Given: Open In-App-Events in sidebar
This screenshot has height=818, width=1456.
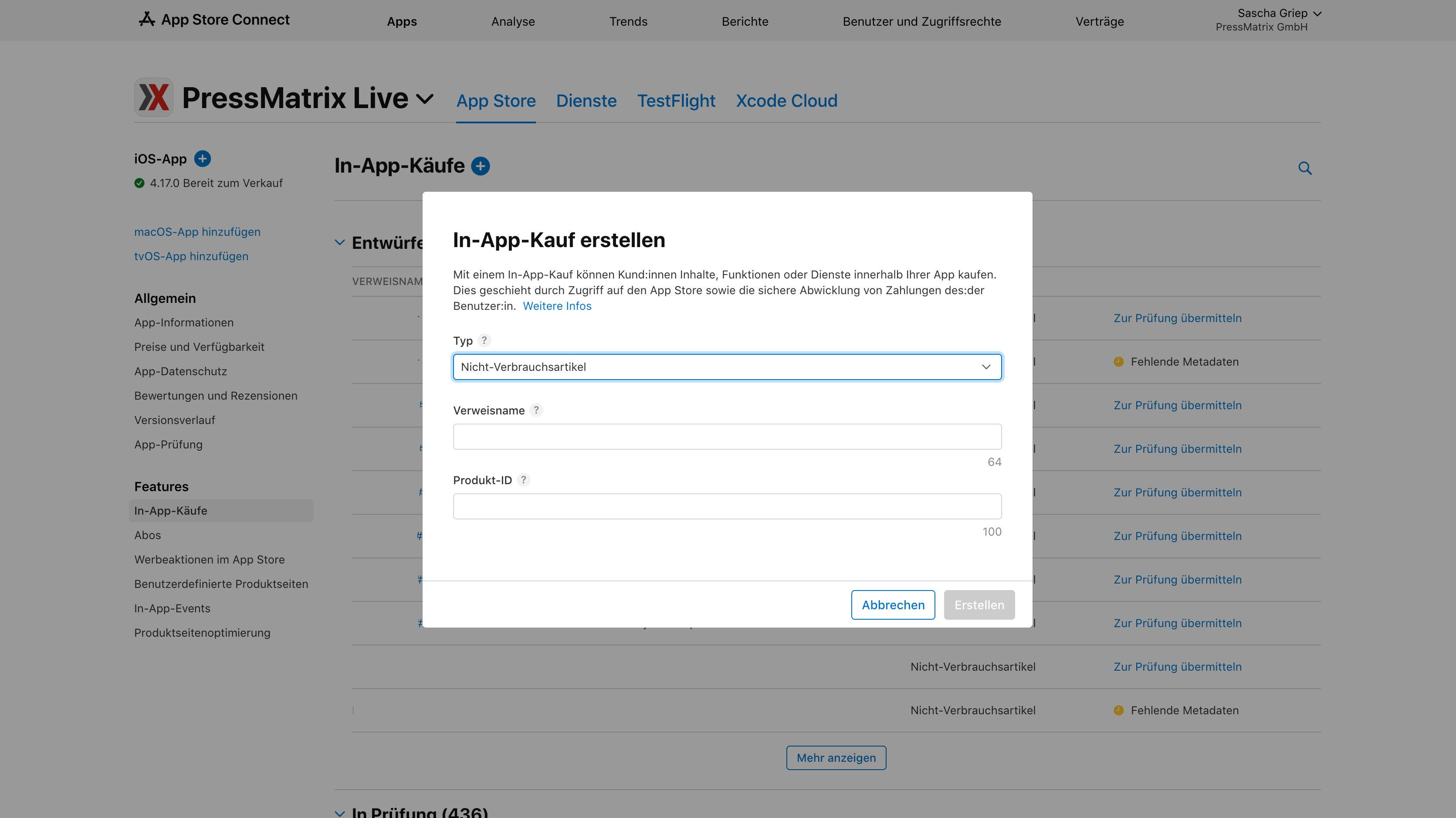Looking at the screenshot, I should tap(172, 608).
